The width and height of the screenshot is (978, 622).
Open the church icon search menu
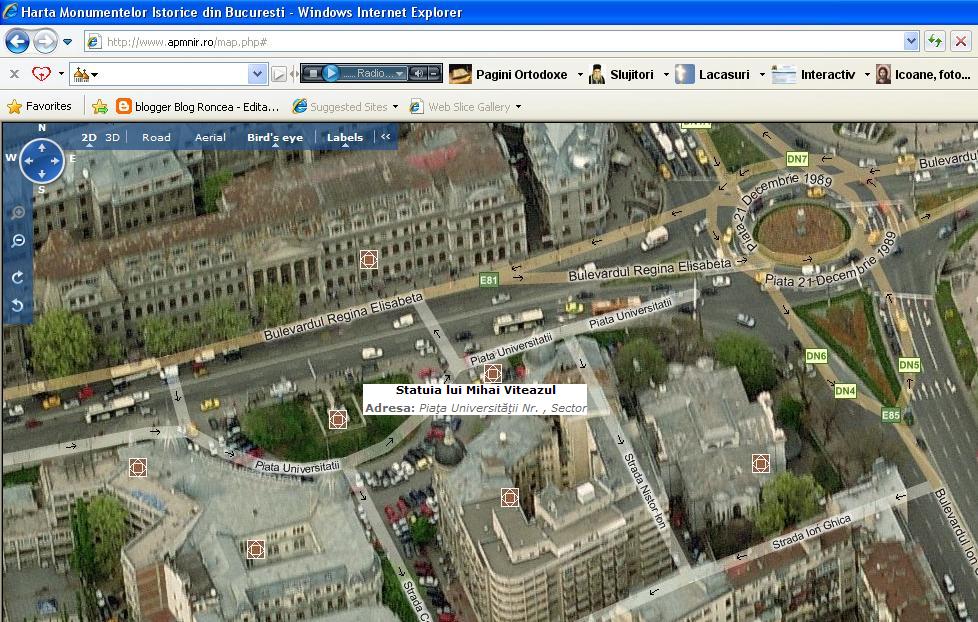pos(86,75)
